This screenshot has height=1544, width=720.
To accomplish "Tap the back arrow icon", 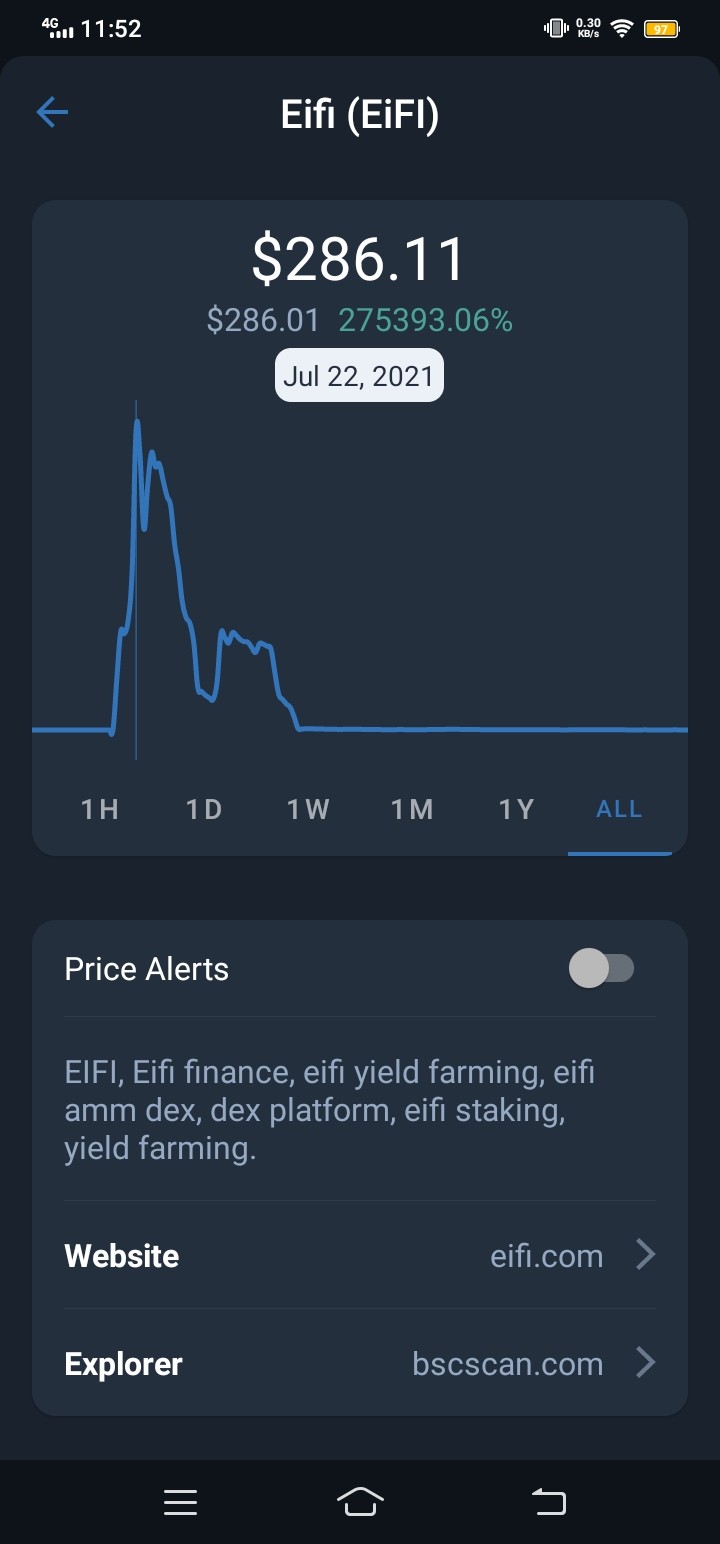I will tap(52, 112).
